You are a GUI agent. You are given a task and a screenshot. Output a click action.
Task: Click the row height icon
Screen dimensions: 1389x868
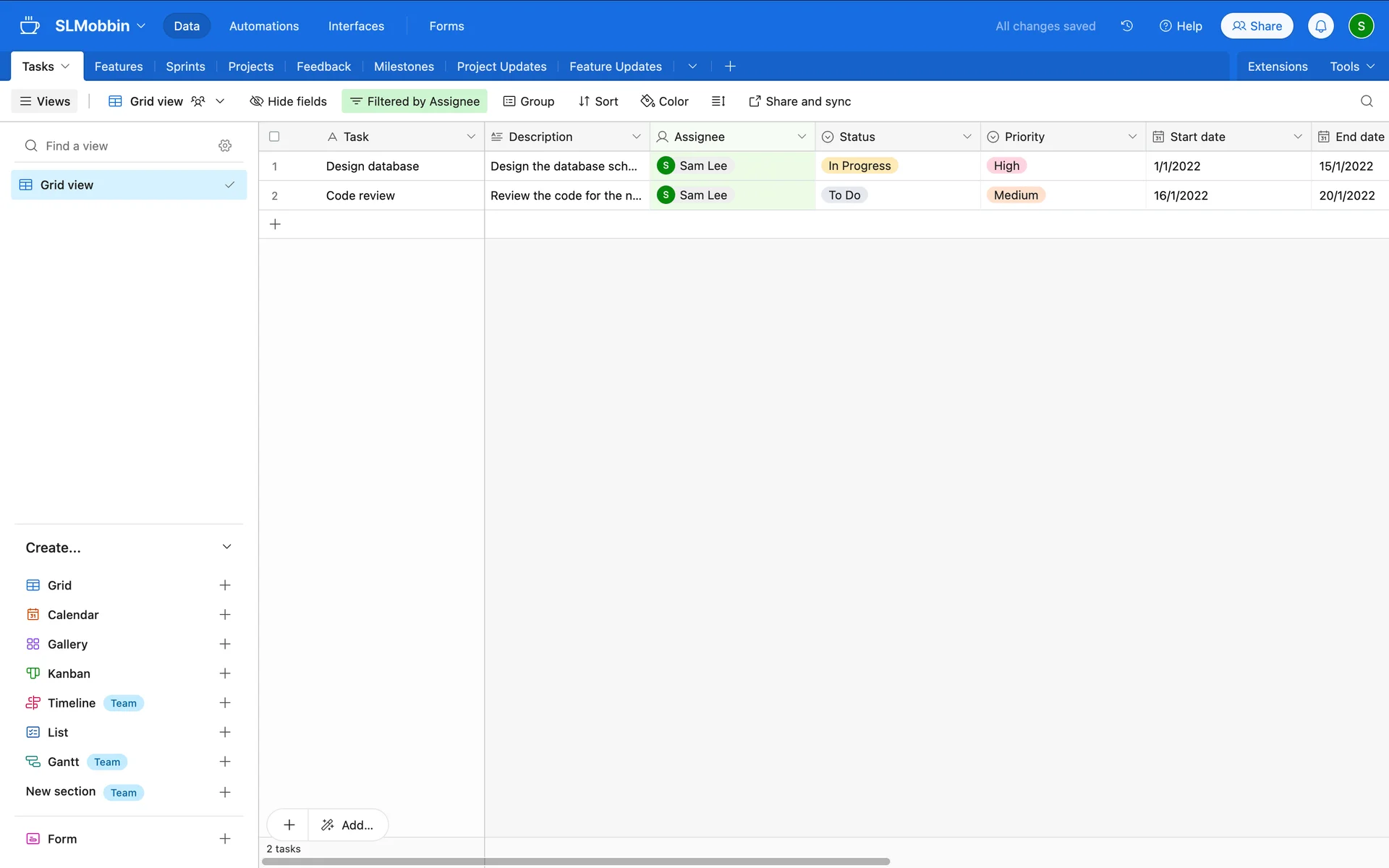[x=718, y=101]
